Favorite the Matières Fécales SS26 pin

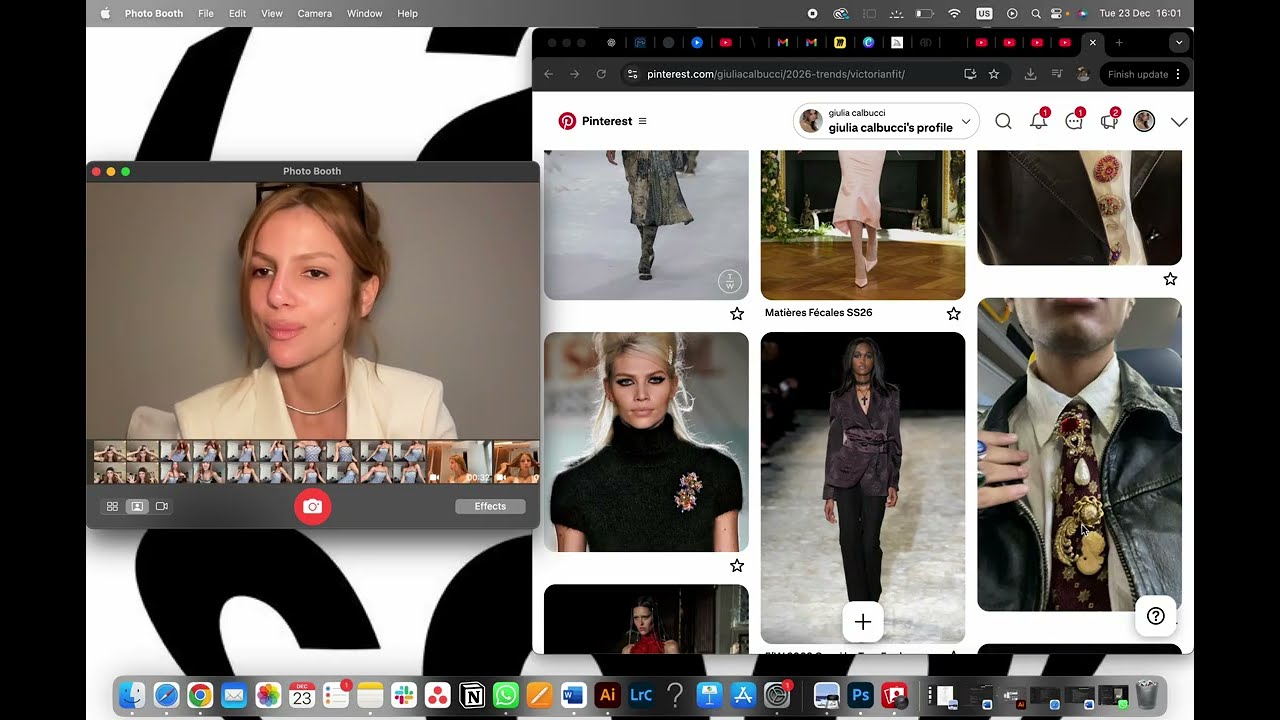click(954, 314)
